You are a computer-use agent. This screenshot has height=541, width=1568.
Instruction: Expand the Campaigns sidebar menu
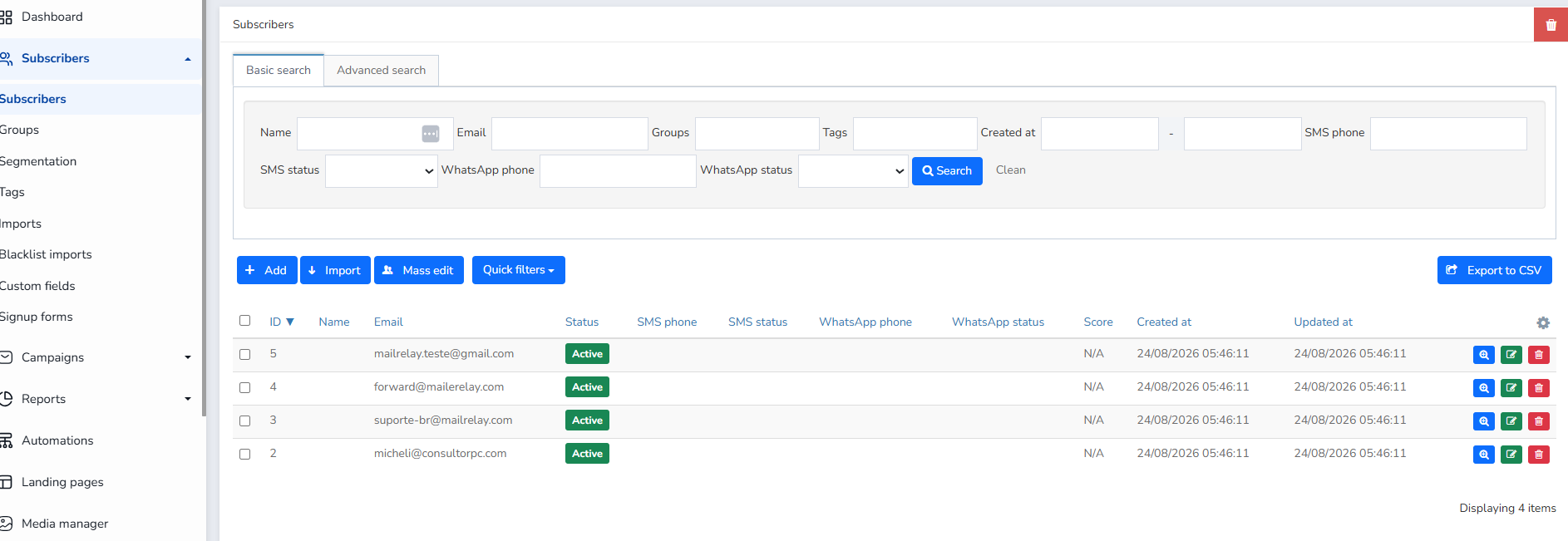click(x=187, y=357)
